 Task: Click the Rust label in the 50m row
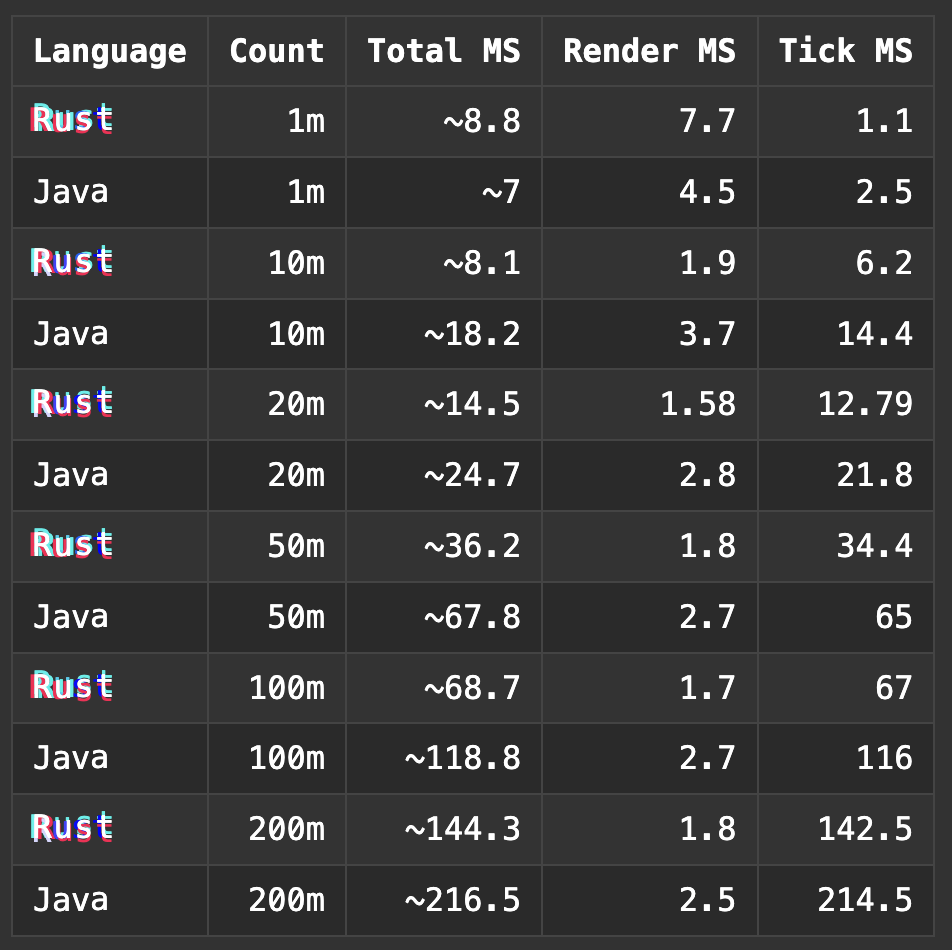(72, 545)
